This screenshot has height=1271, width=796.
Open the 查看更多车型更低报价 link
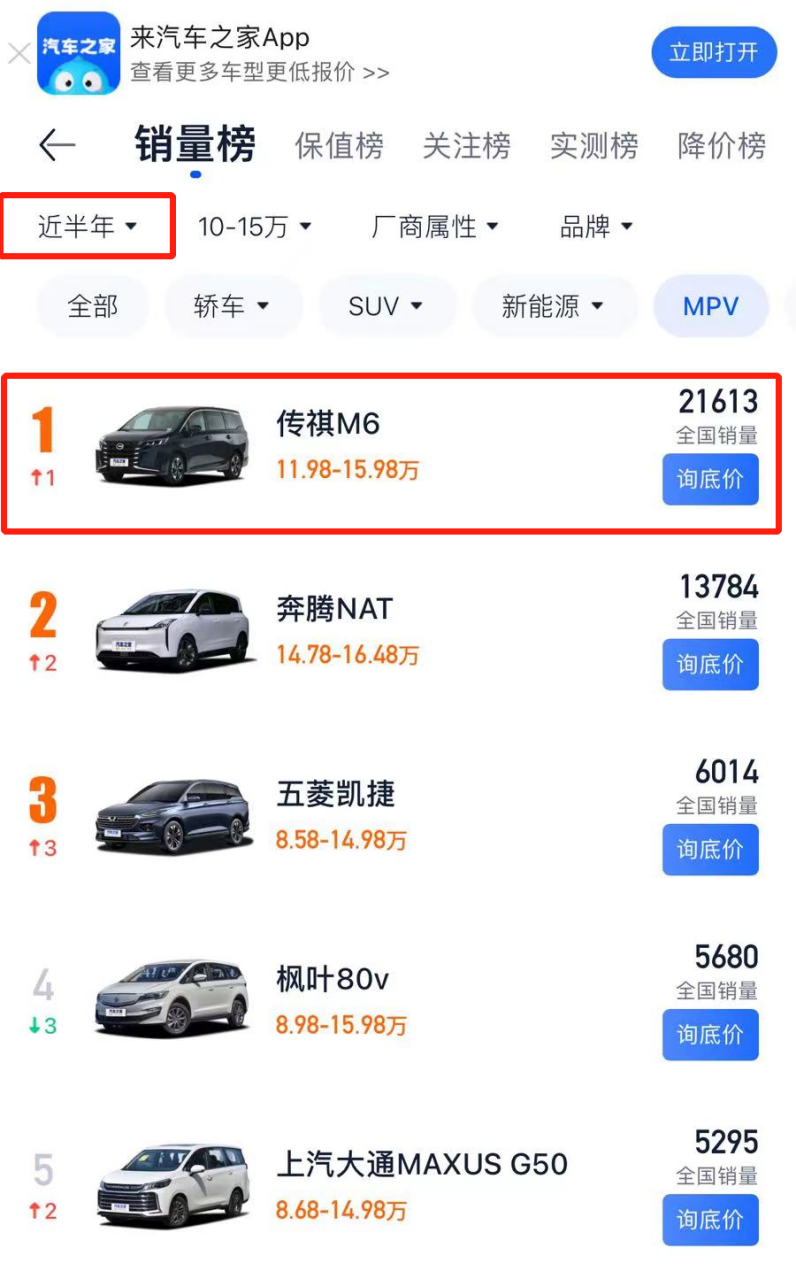tap(260, 73)
